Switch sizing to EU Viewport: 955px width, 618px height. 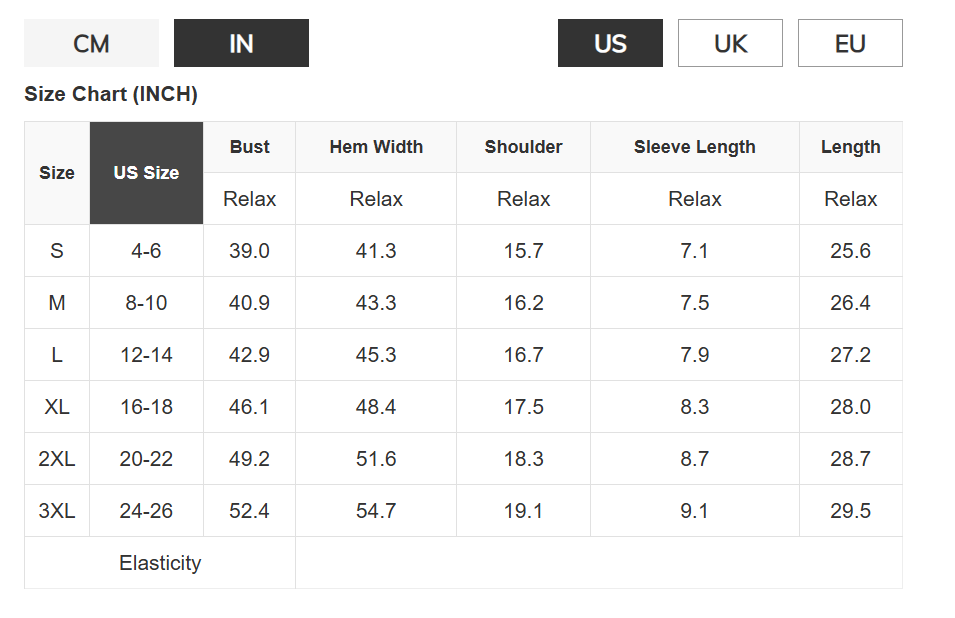pyautogui.click(x=850, y=44)
